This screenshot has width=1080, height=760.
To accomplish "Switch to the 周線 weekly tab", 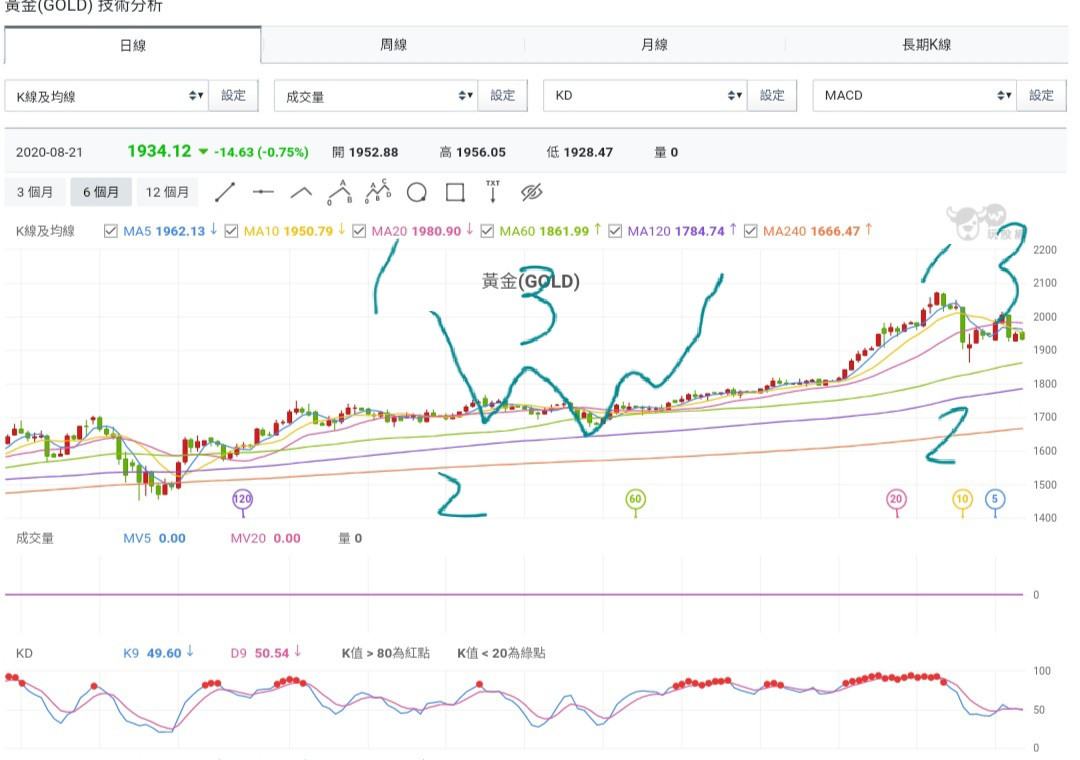I will (x=393, y=45).
